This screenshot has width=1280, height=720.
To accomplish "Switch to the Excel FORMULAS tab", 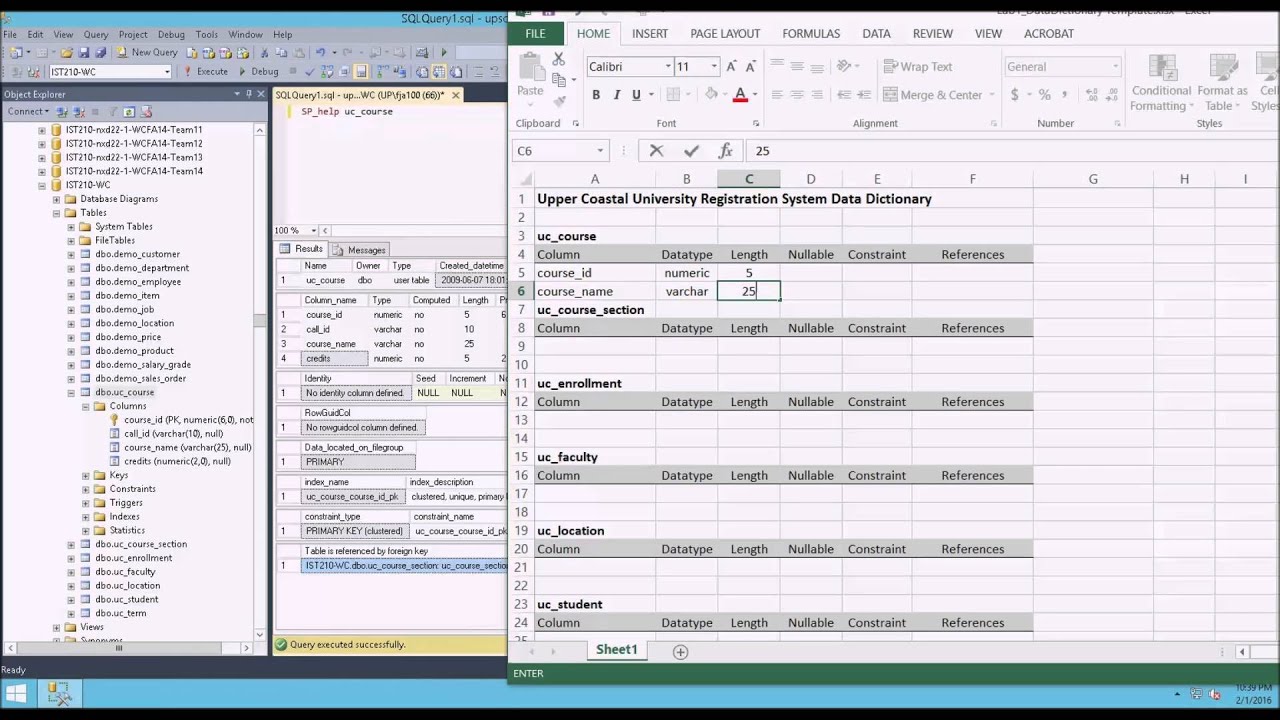I will (811, 33).
